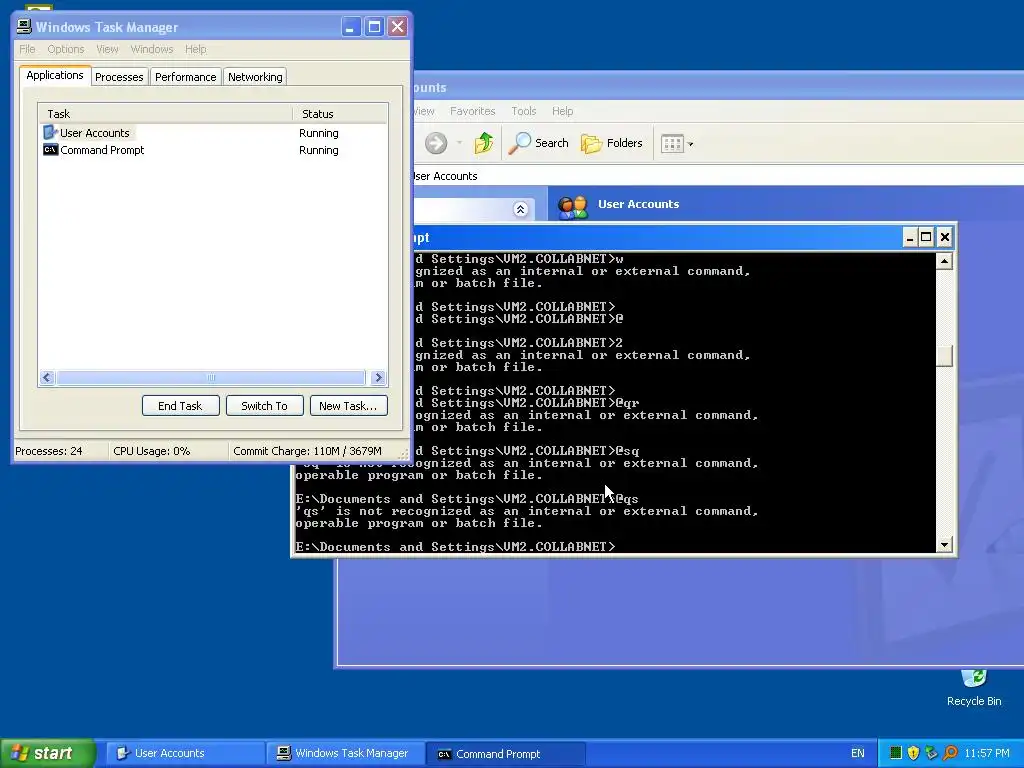Collapse the side panel chevron expander
Image resolution: width=1024 pixels, height=768 pixels.
coord(520,209)
